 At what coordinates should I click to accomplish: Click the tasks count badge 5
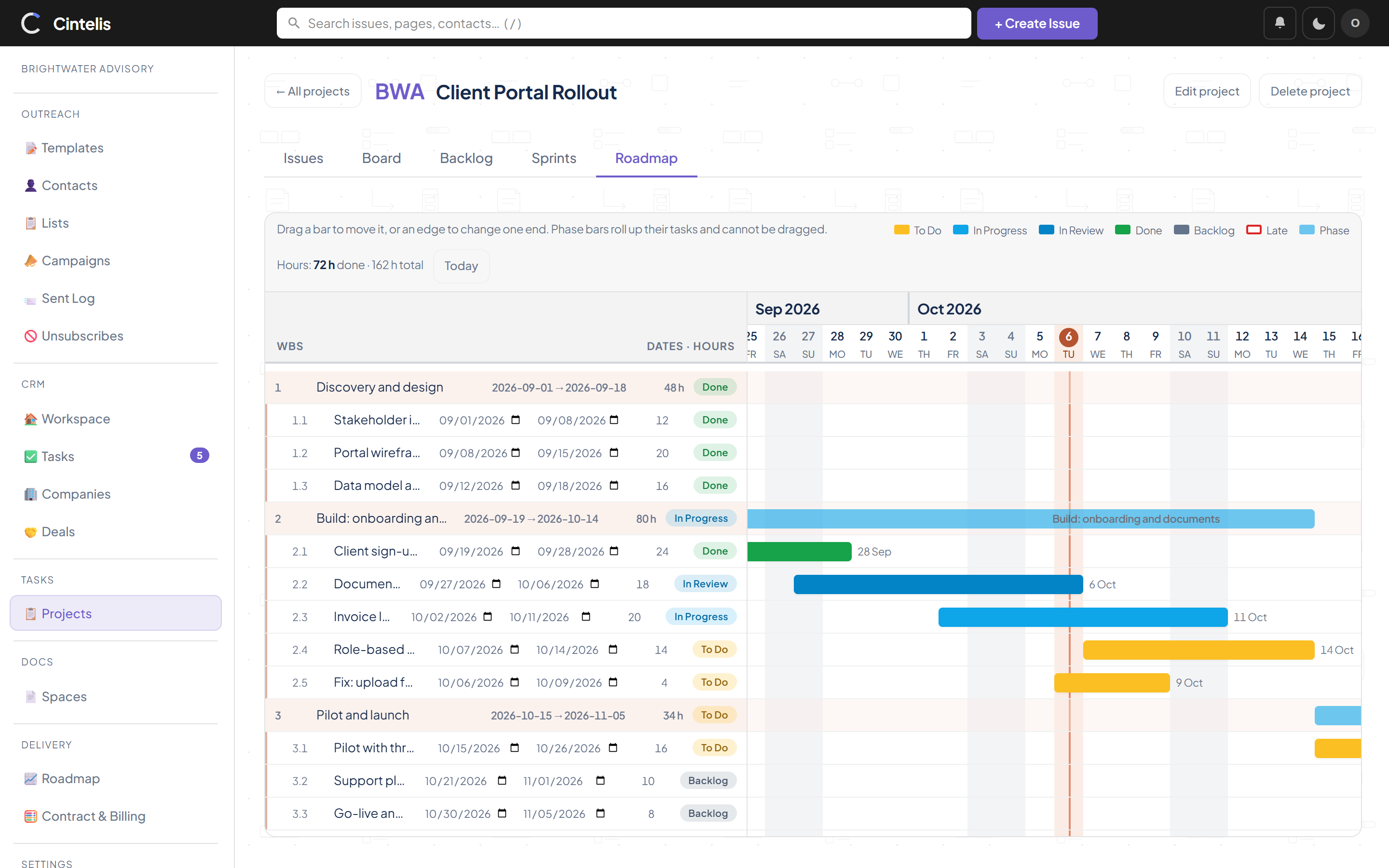click(200, 456)
